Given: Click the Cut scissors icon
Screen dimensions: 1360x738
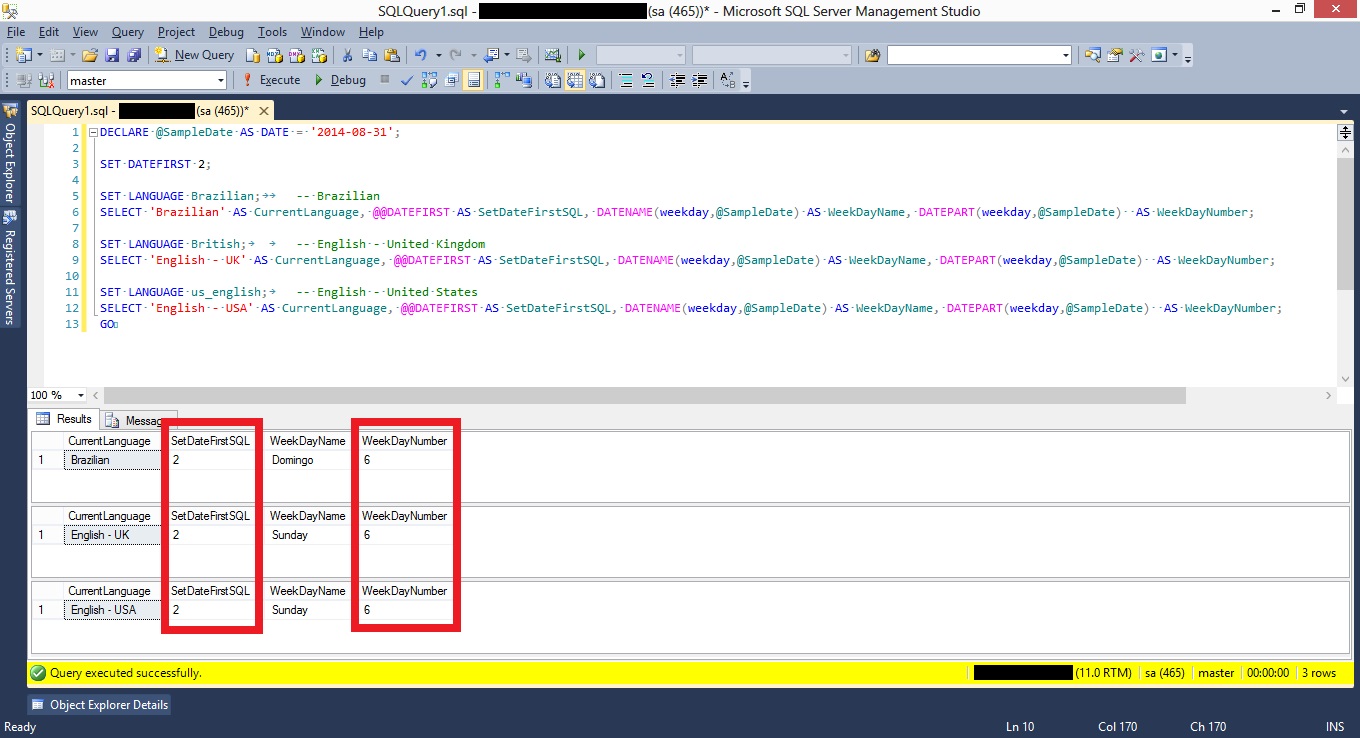Looking at the screenshot, I should coord(347,55).
